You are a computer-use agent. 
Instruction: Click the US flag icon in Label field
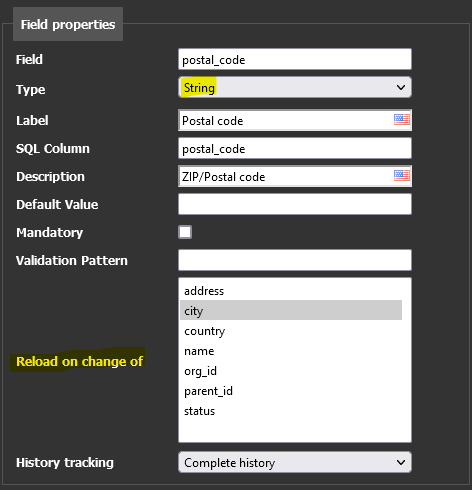[401, 119]
